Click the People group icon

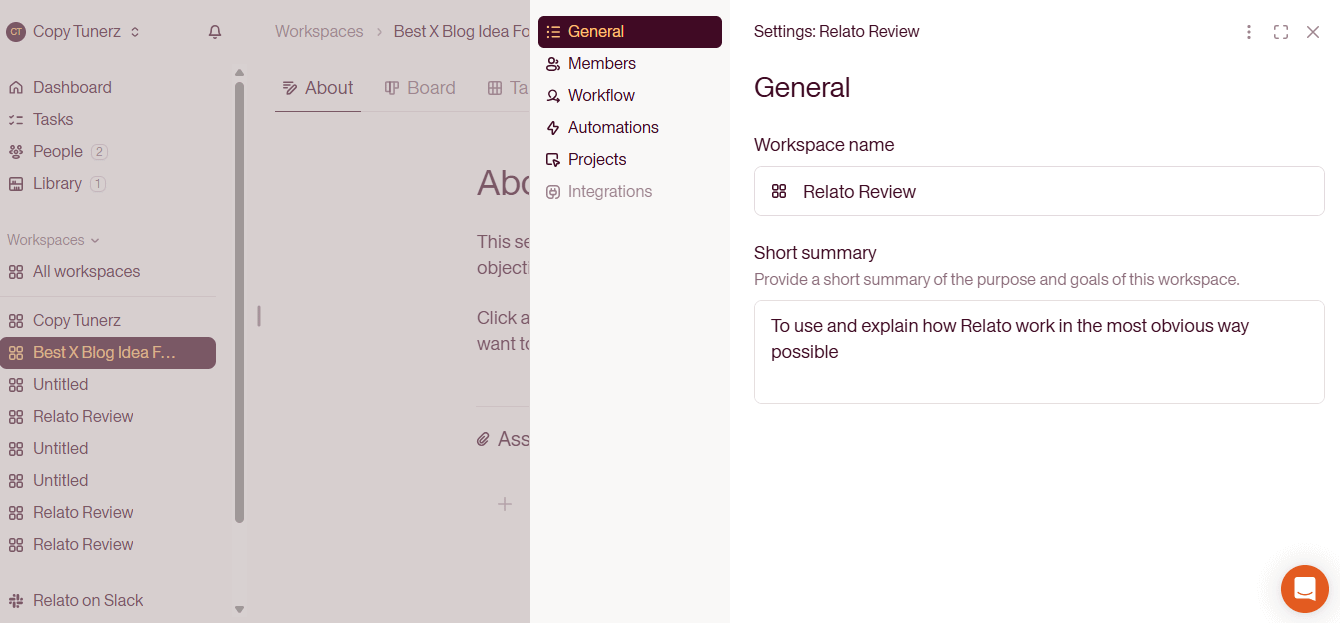[16, 152]
